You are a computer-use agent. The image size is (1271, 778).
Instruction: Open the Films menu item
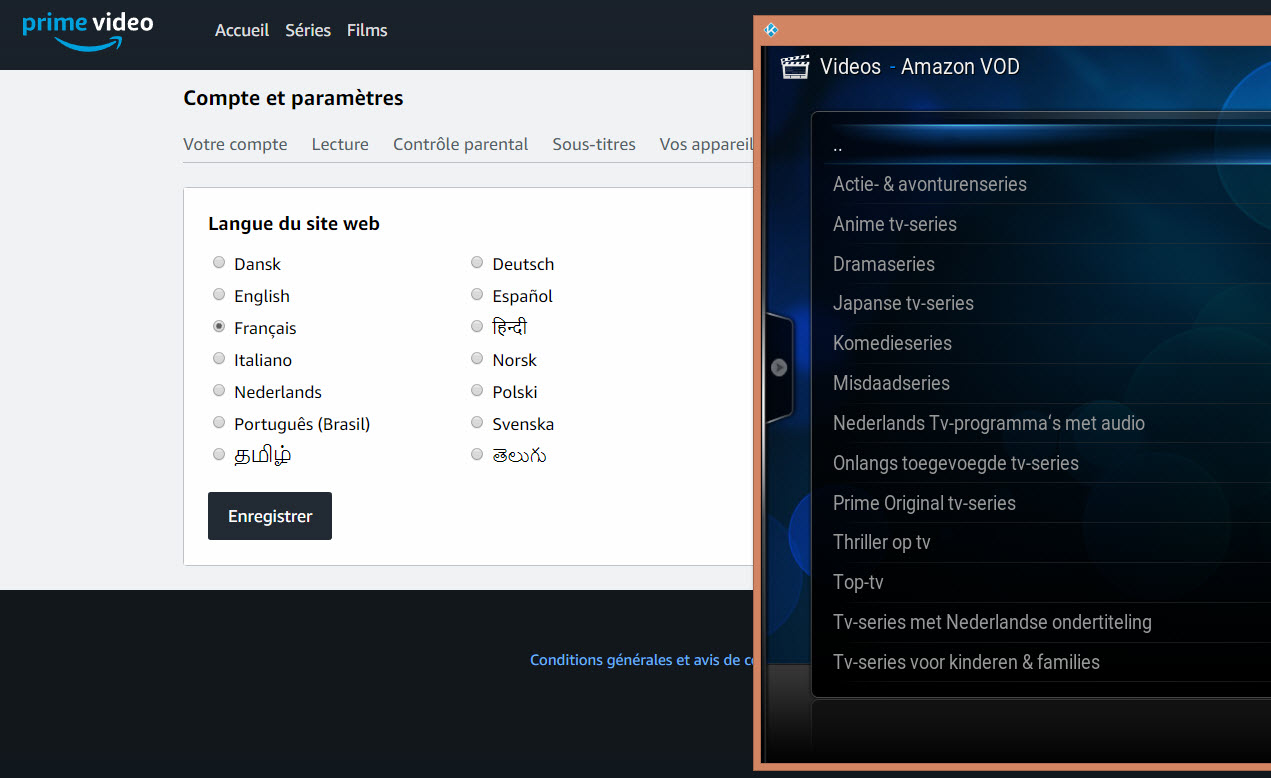point(366,30)
